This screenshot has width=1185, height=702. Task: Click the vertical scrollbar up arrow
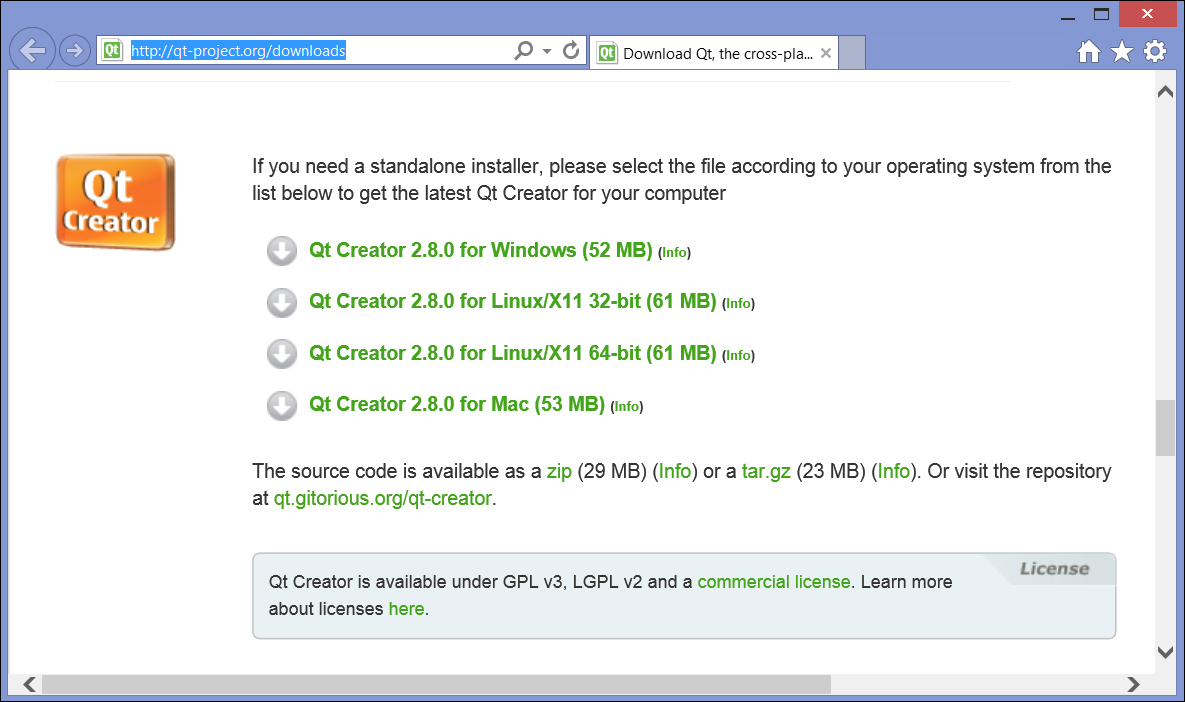click(1165, 91)
